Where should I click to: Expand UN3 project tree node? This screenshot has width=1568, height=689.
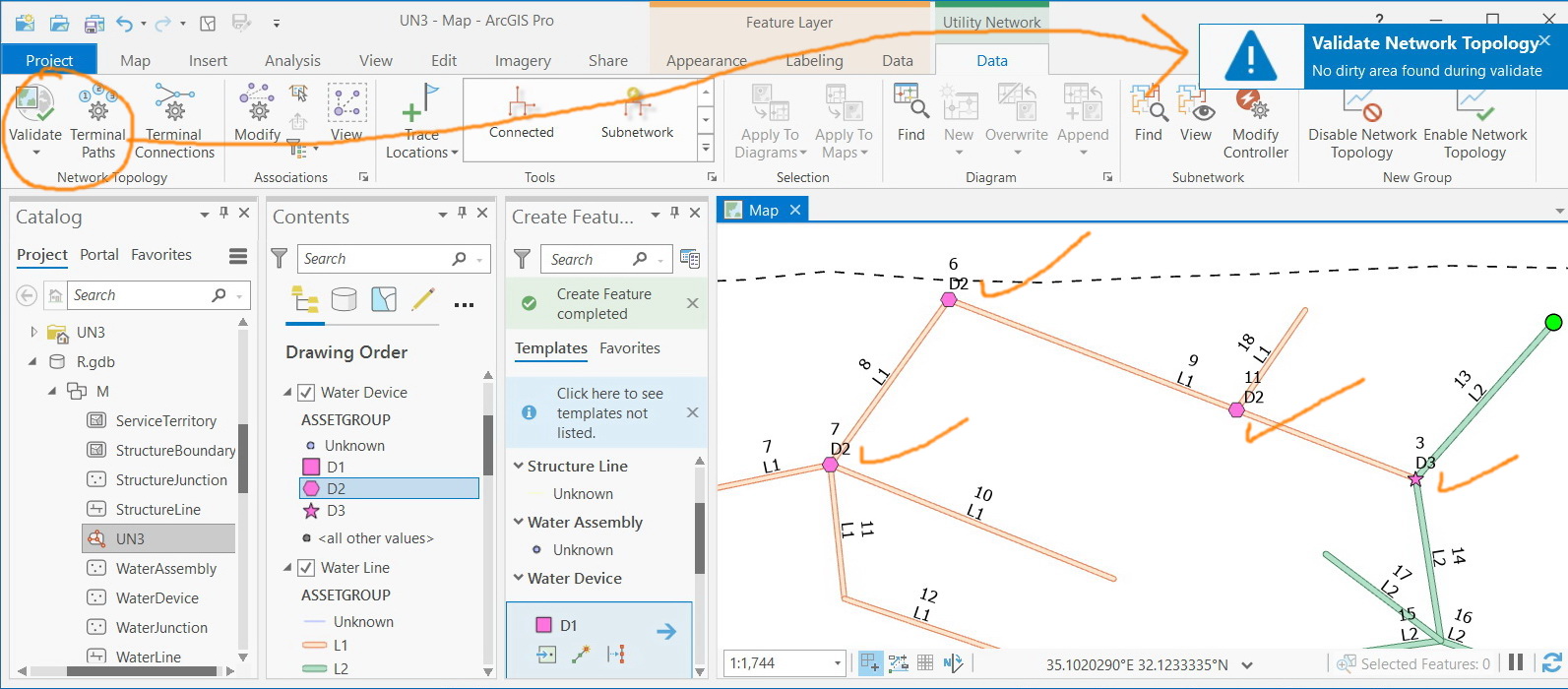34,333
